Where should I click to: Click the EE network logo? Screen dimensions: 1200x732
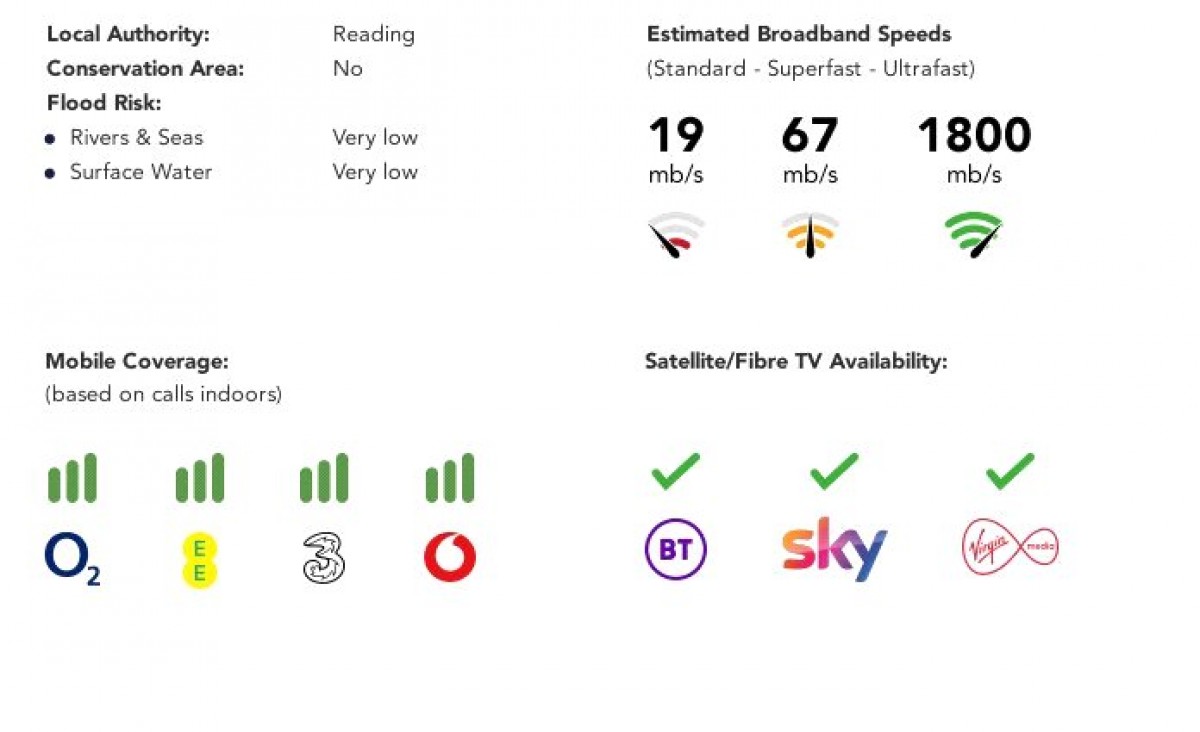click(x=199, y=559)
